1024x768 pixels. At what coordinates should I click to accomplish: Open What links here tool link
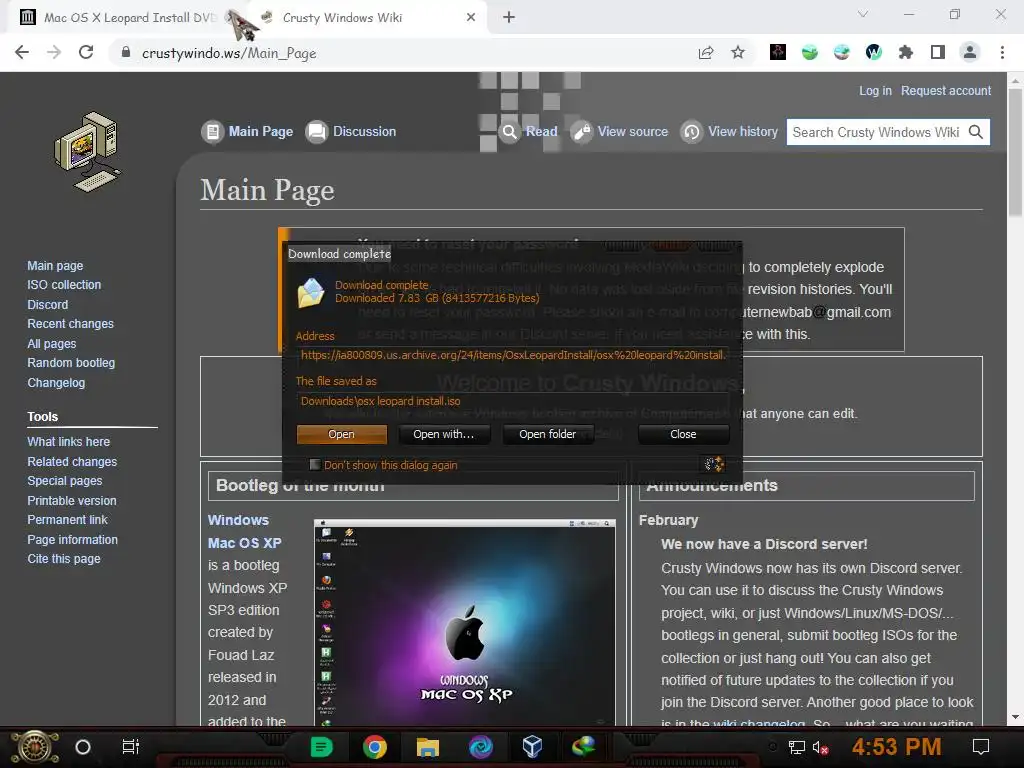69,441
